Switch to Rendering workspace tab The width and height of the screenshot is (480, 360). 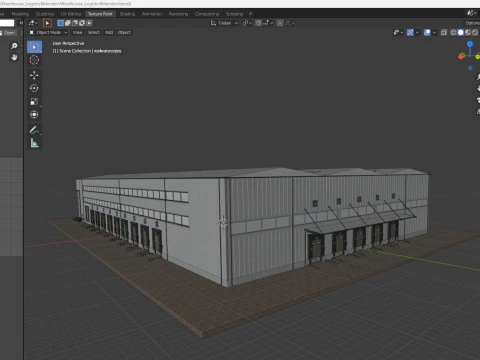click(178, 14)
